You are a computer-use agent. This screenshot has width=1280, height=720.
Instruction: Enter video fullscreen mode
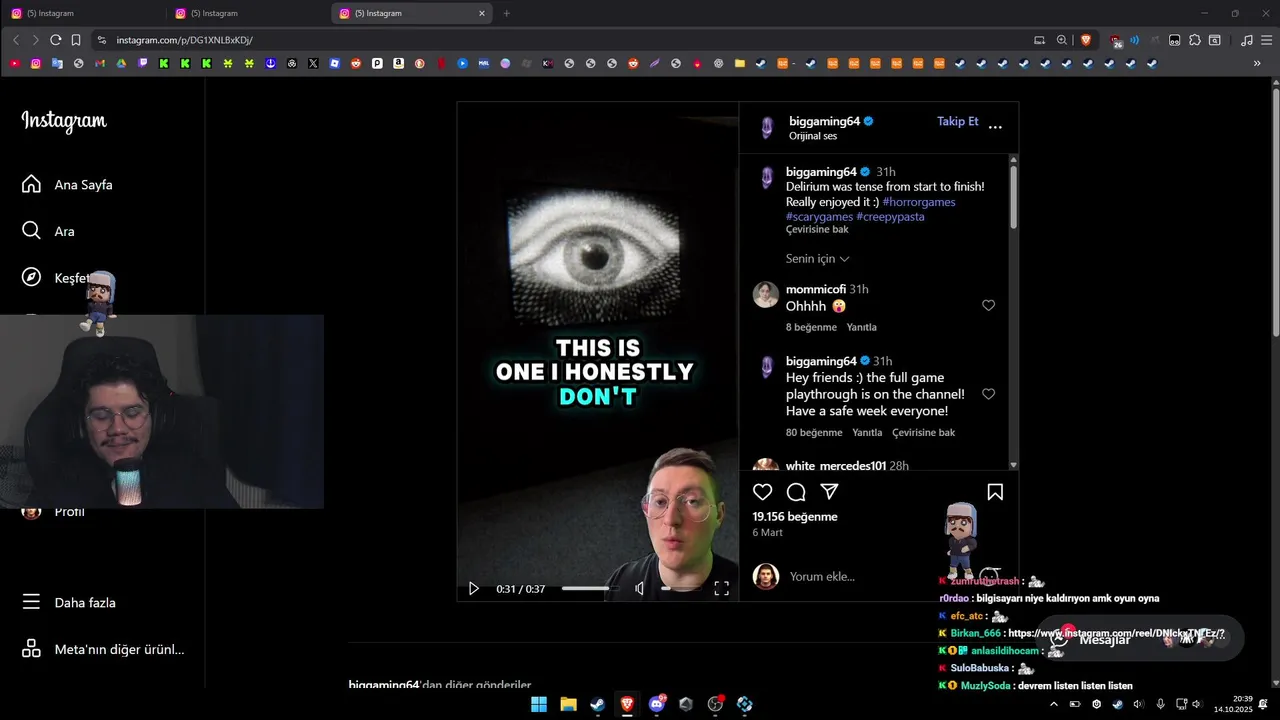click(x=721, y=589)
